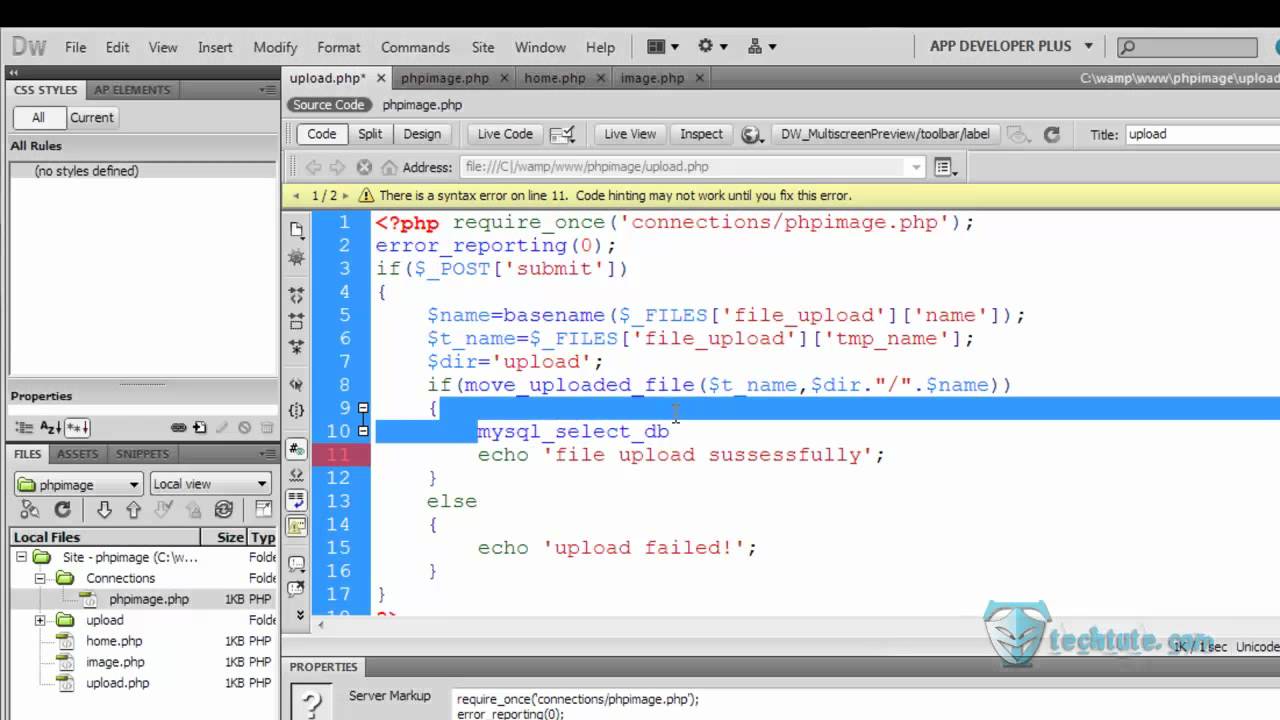
Task: Click Put Files up arrow icon
Action: (x=133, y=510)
